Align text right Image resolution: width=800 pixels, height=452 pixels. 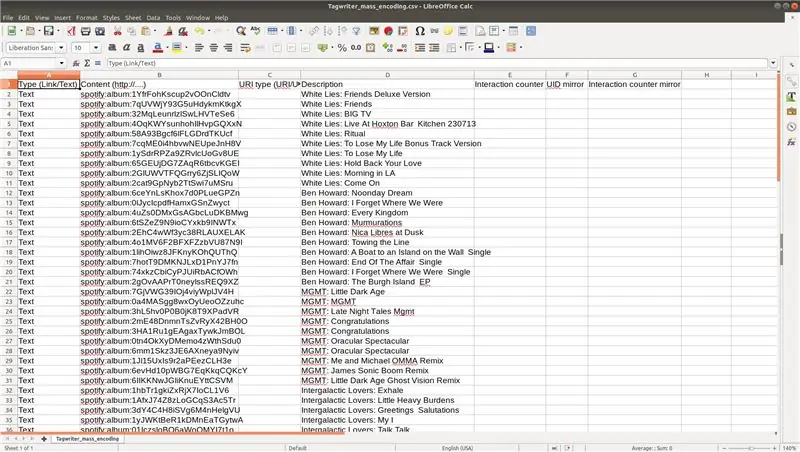(228, 47)
